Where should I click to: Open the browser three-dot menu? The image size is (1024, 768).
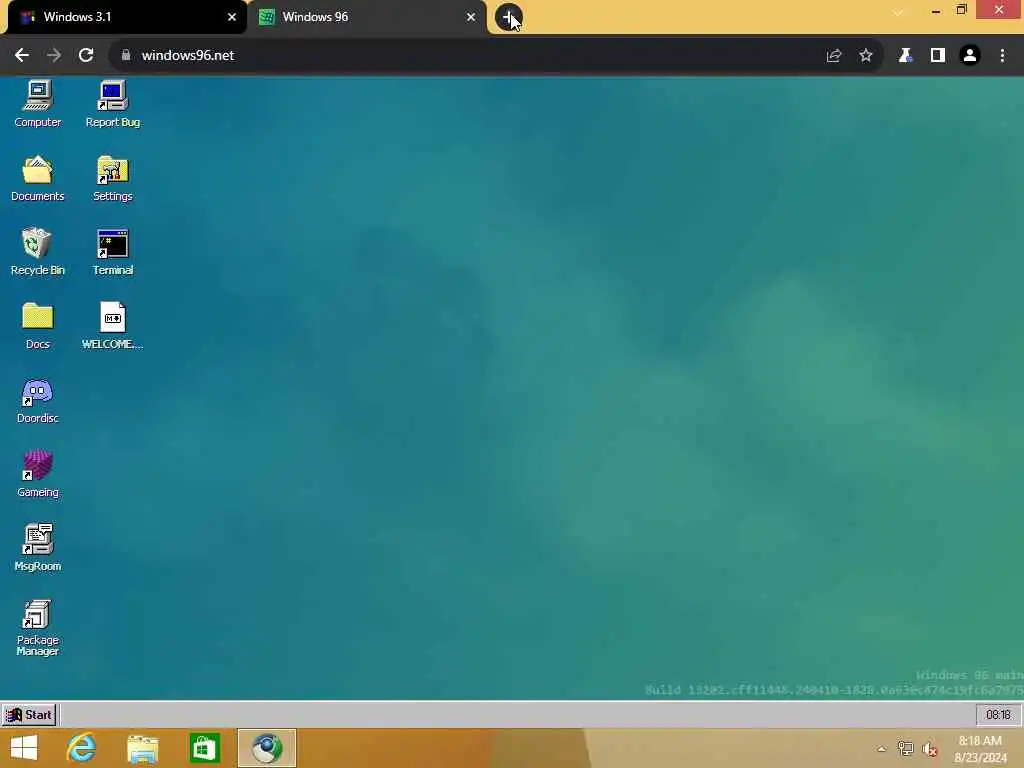click(1002, 56)
